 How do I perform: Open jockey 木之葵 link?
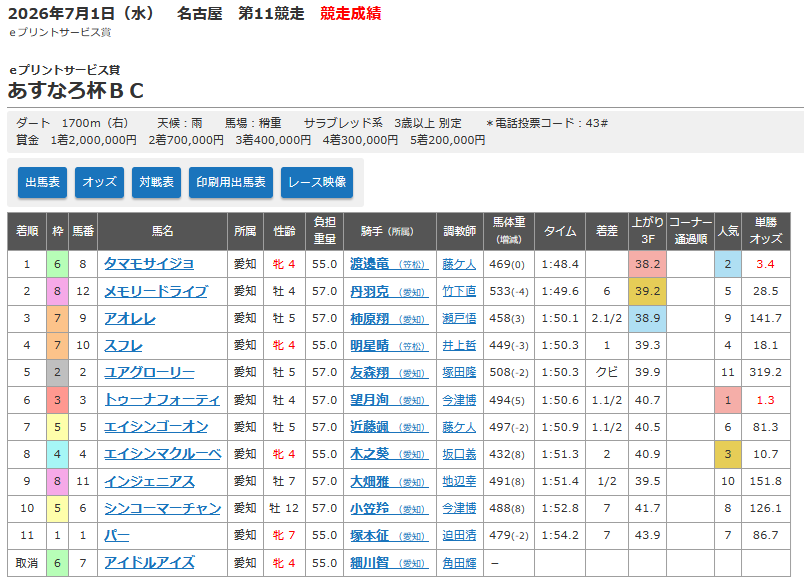pyautogui.click(x=389, y=454)
